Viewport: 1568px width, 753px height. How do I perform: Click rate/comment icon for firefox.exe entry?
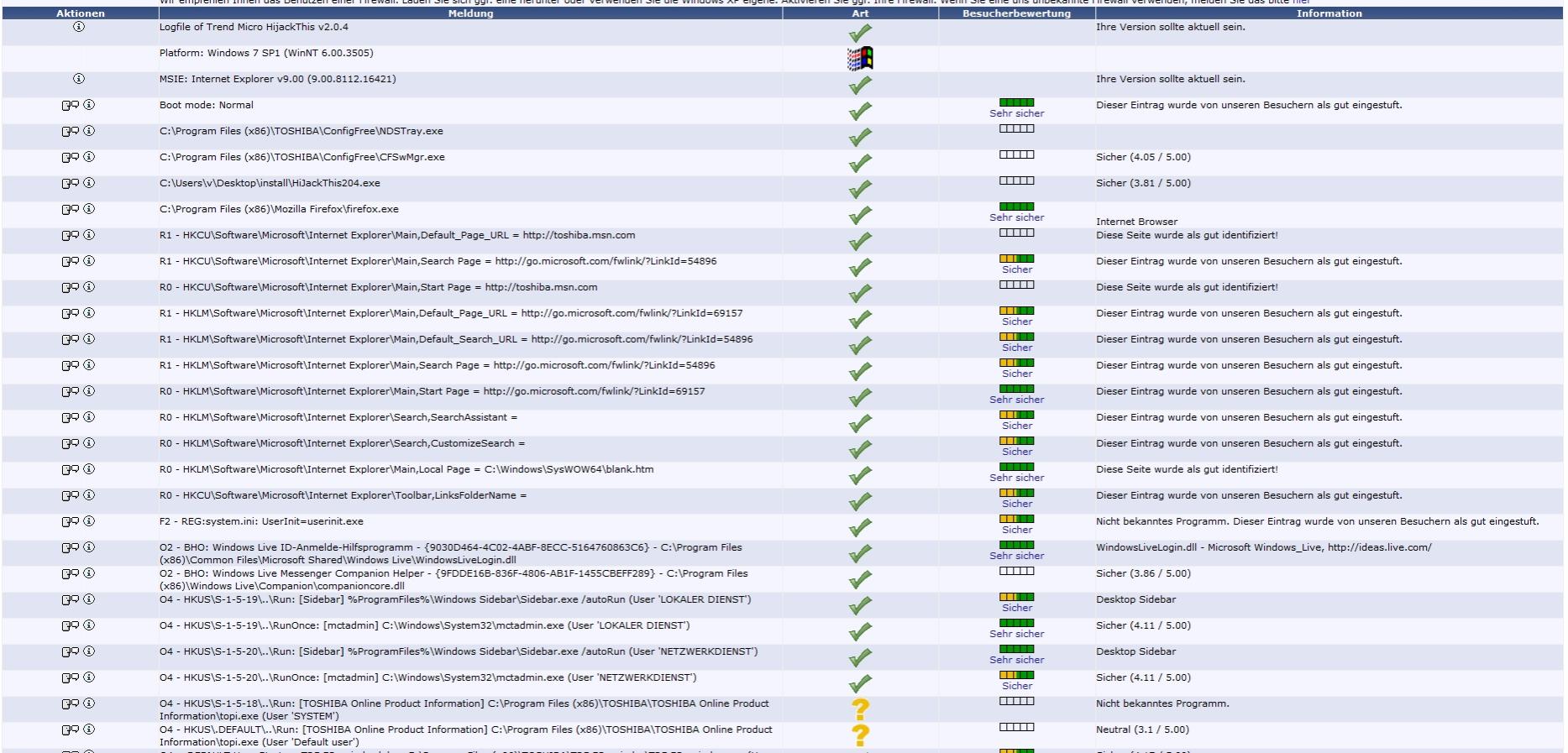[70, 209]
